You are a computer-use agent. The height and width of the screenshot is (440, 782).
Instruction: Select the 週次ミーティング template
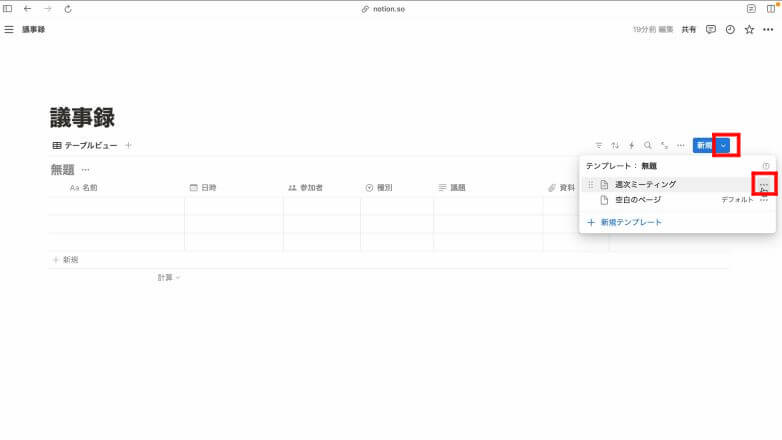[x=645, y=184]
